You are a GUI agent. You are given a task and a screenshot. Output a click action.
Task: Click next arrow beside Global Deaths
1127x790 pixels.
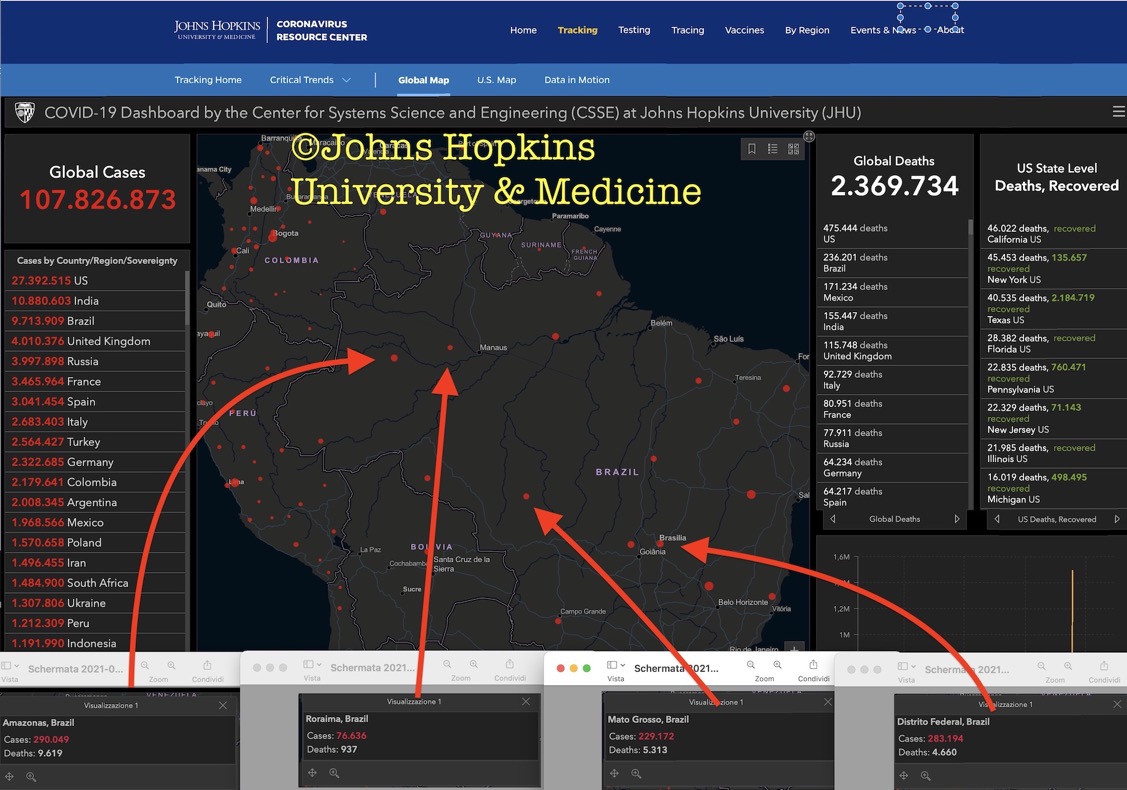[957, 519]
